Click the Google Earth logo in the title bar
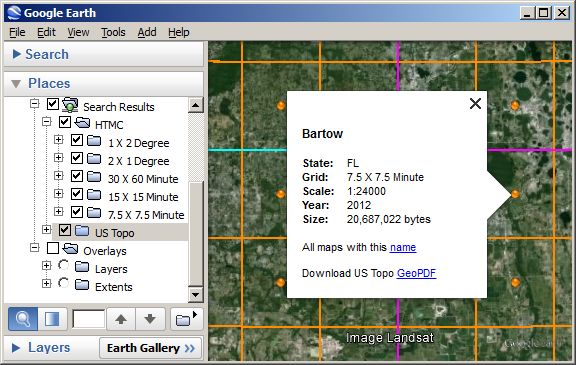This screenshot has height=365, width=576. [x=14, y=13]
